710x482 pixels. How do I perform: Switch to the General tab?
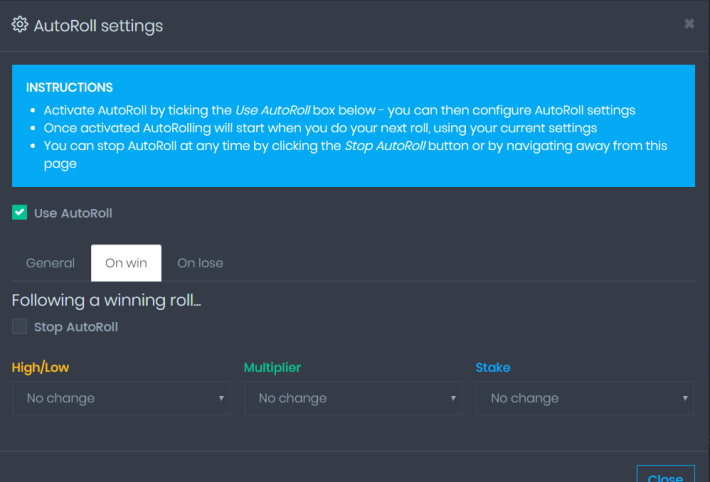(50, 263)
